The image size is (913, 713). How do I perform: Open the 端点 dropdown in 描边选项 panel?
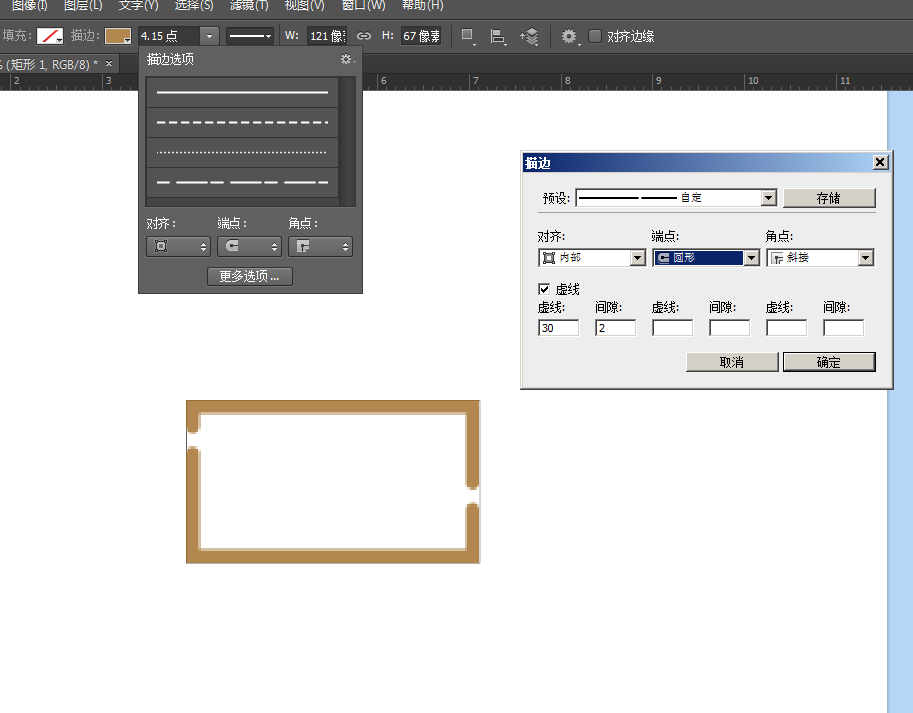249,246
